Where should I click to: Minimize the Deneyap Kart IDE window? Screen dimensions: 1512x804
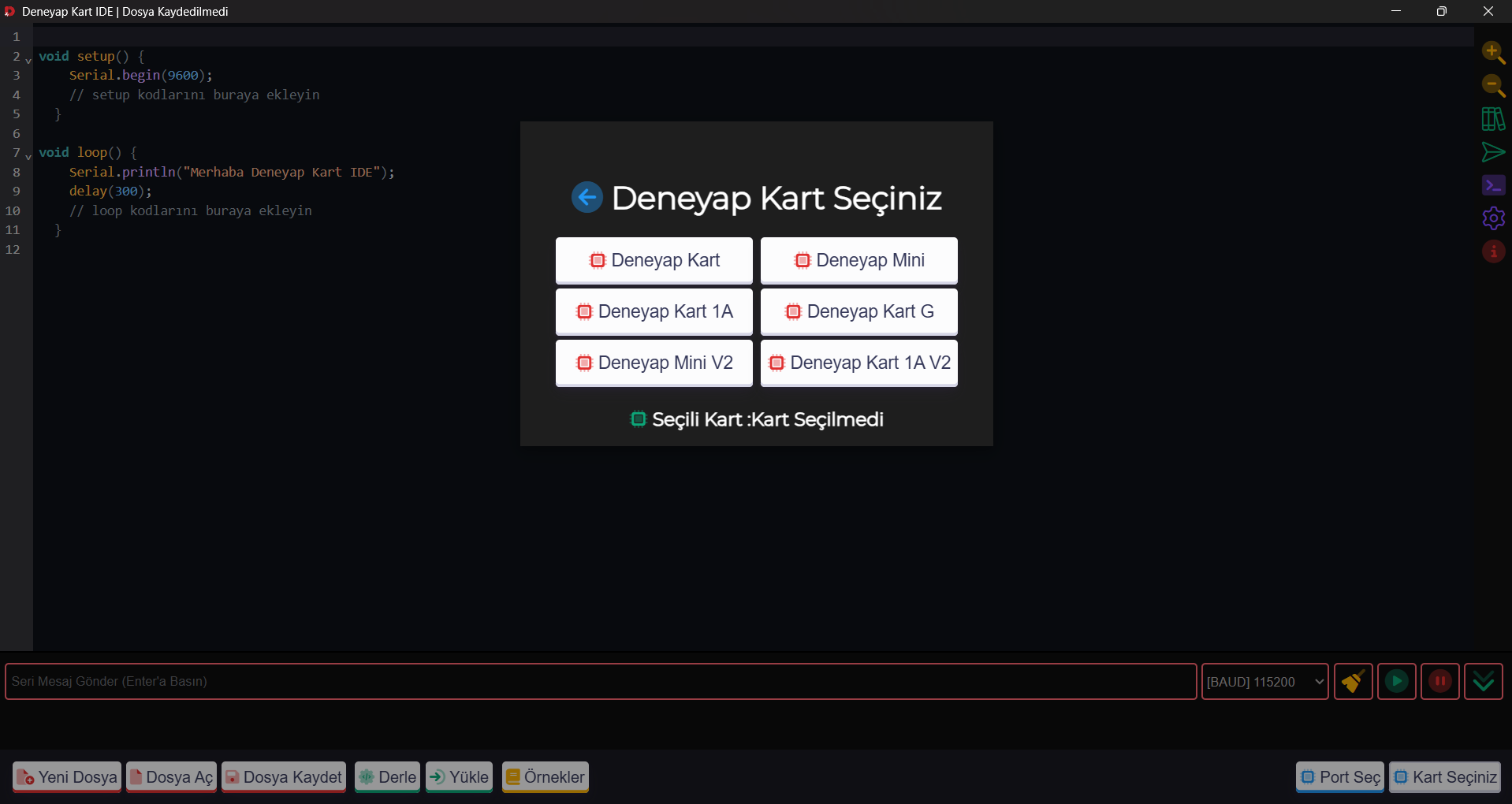[1395, 11]
